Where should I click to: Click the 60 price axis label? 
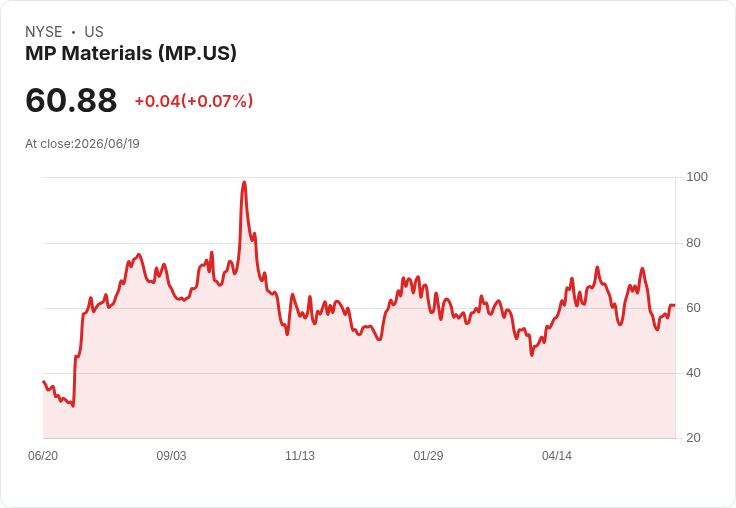(693, 308)
